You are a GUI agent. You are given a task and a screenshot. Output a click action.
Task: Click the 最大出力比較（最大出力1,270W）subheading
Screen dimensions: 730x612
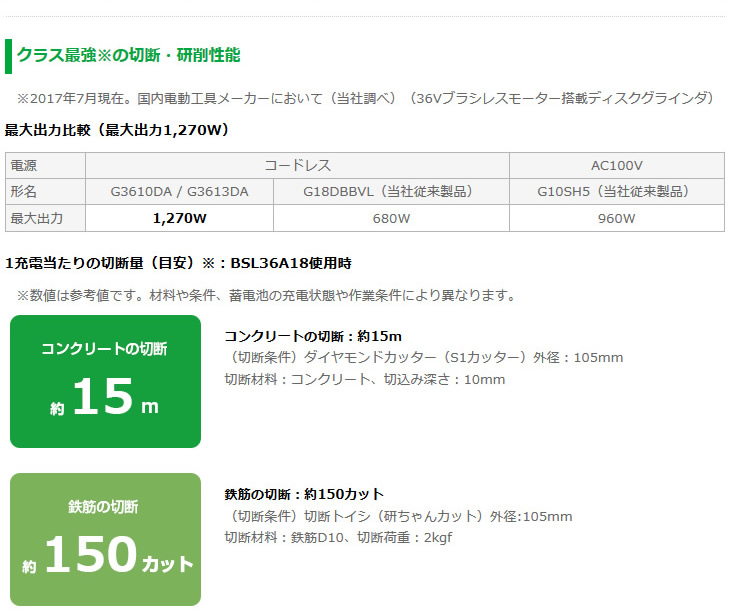tap(117, 130)
